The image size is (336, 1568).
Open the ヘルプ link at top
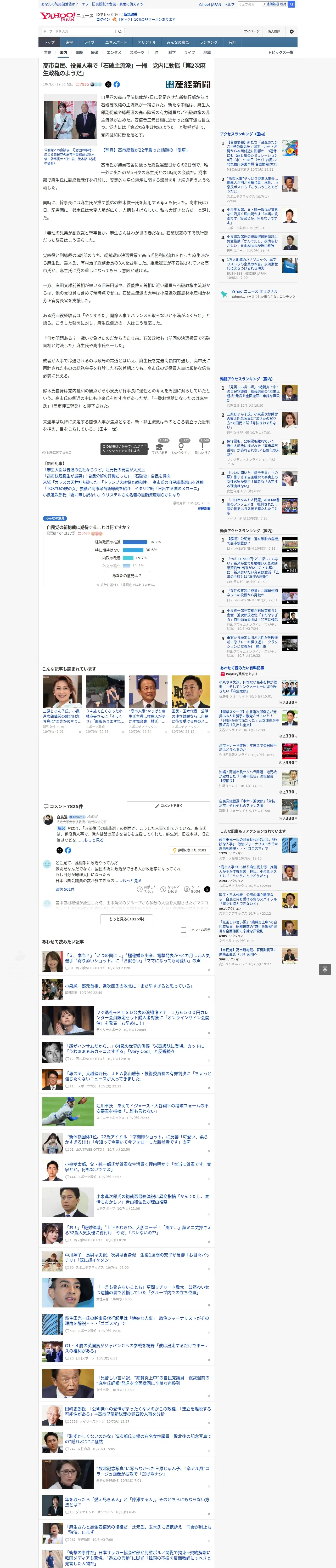[x=229, y=4]
